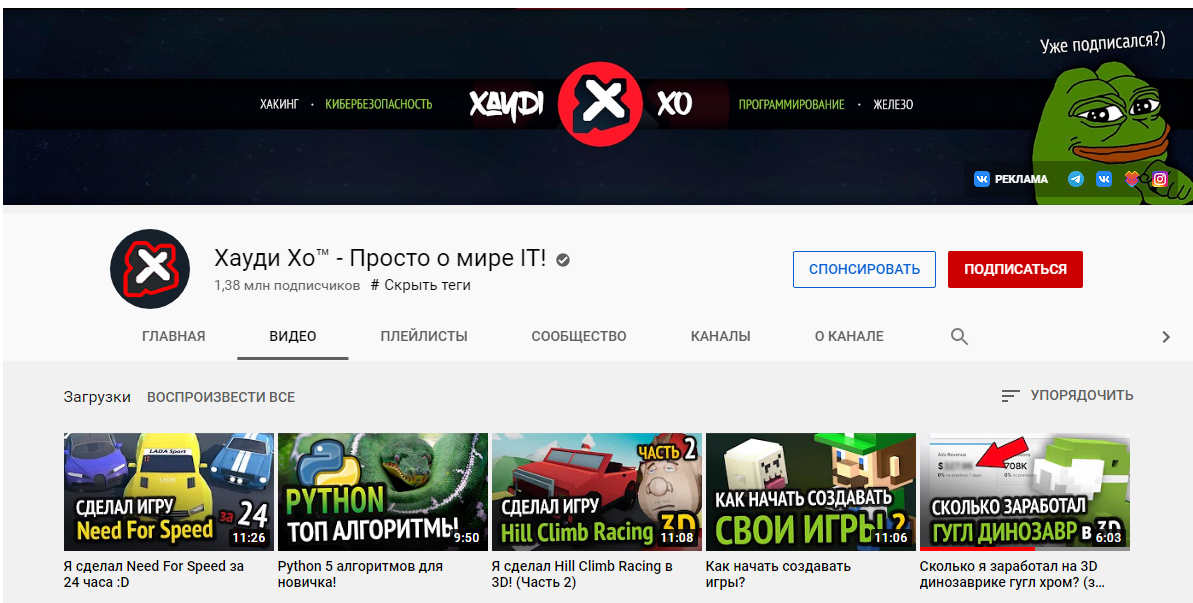The width and height of the screenshot is (1193, 603).
Task: Click the Загрузки section heading
Action: [97, 397]
